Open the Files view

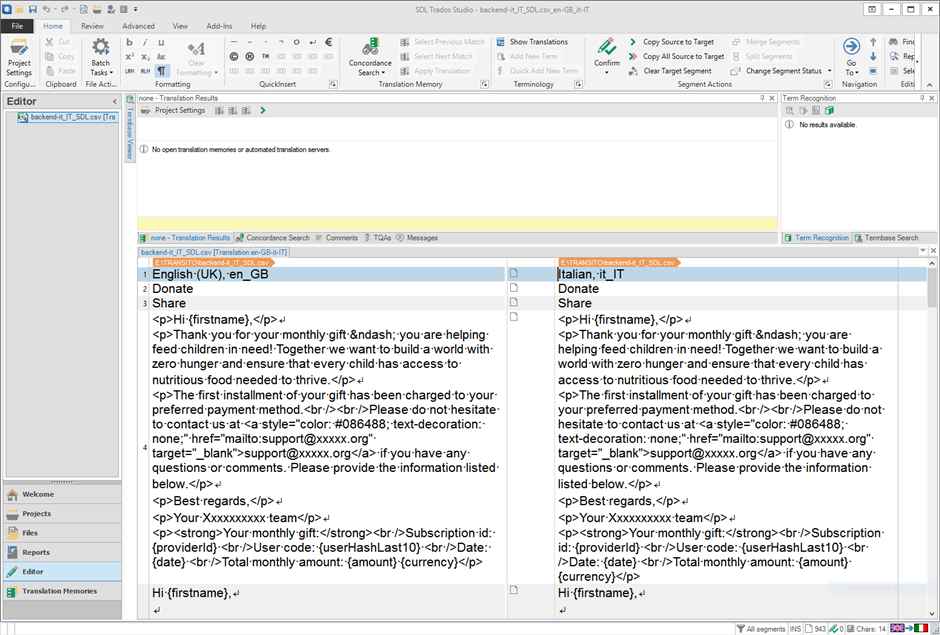(62, 533)
